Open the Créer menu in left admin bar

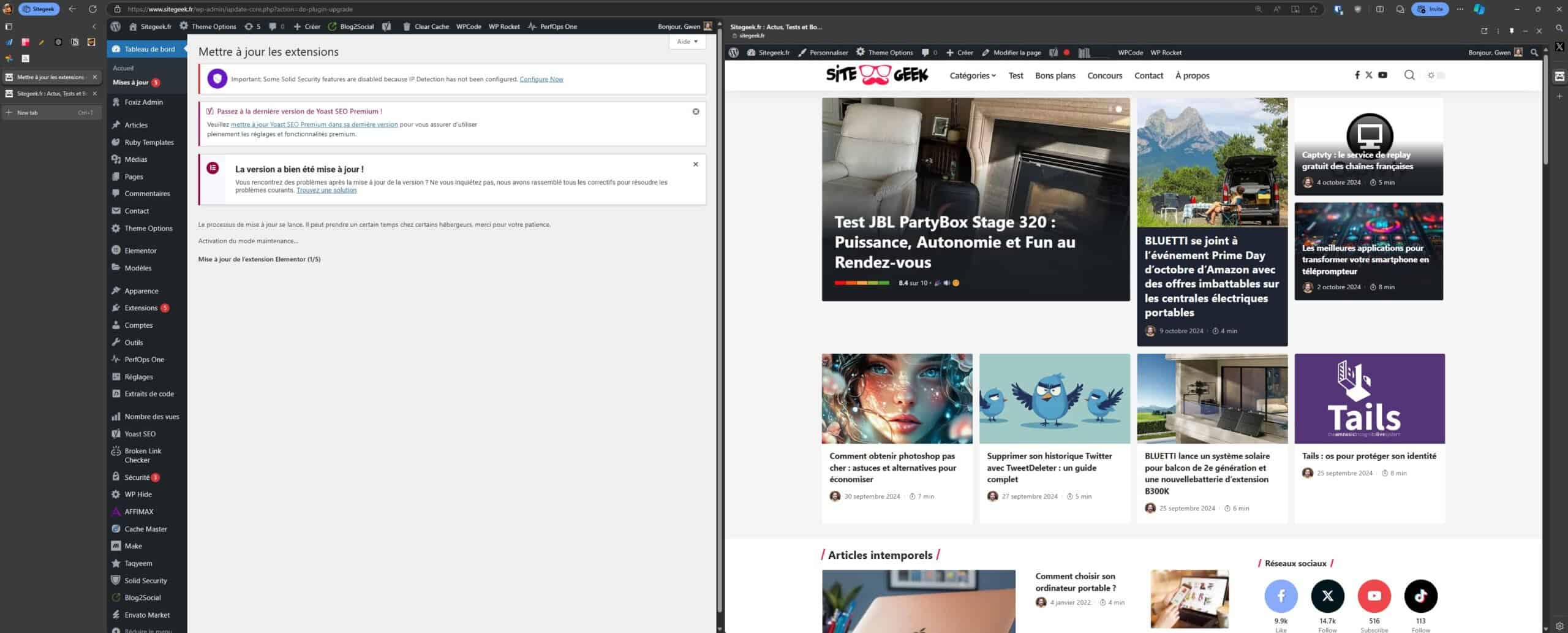(x=307, y=26)
